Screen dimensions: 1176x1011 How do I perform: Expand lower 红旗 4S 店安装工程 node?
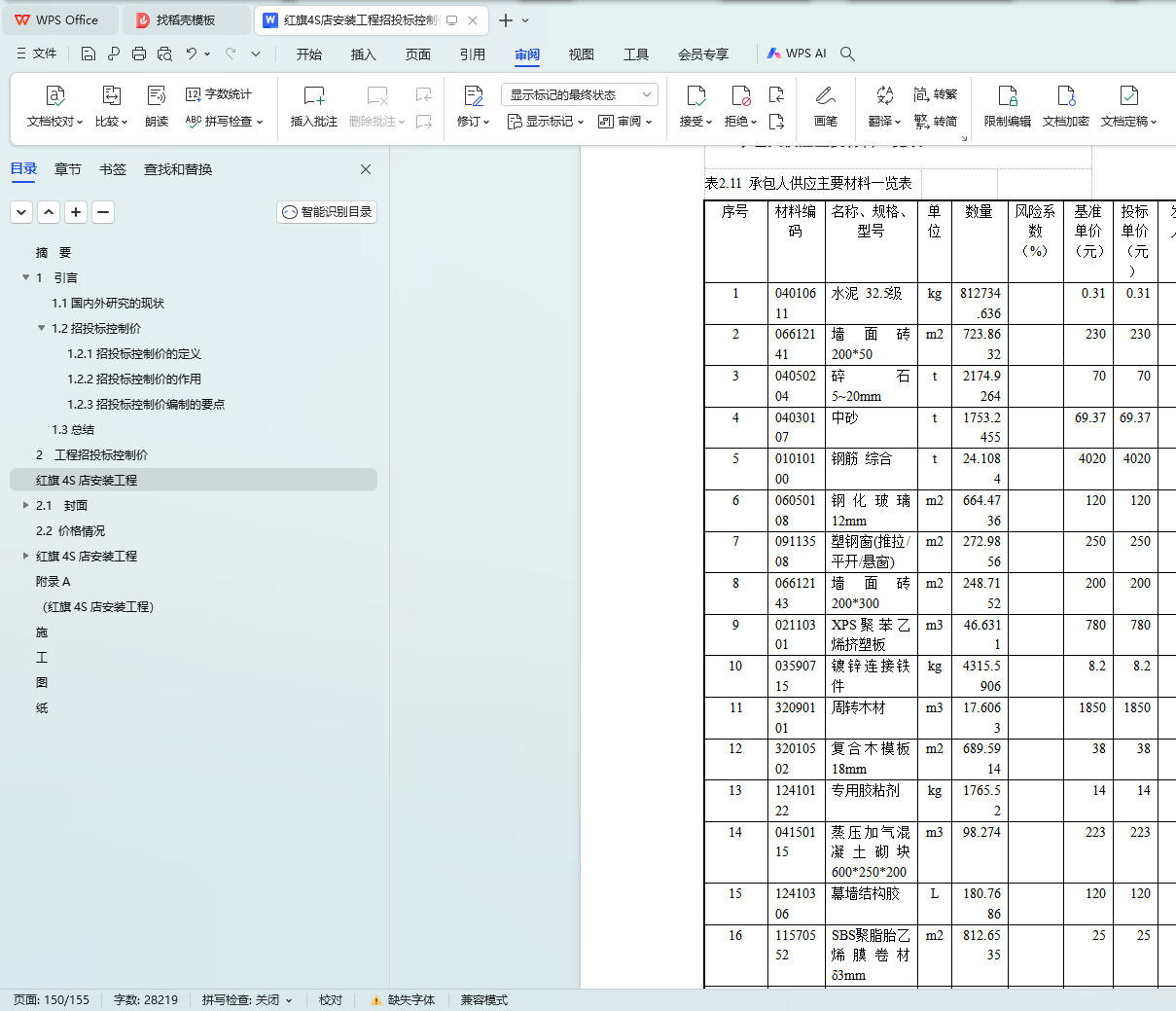pyautogui.click(x=25, y=556)
